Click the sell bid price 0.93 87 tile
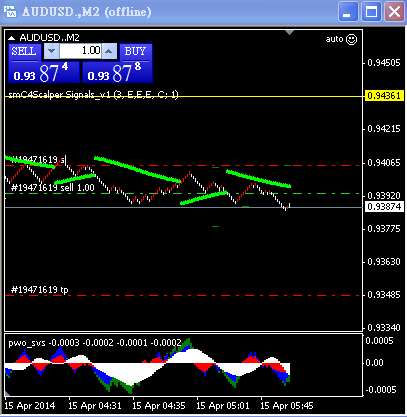This screenshot has width=407, height=417. point(44,72)
